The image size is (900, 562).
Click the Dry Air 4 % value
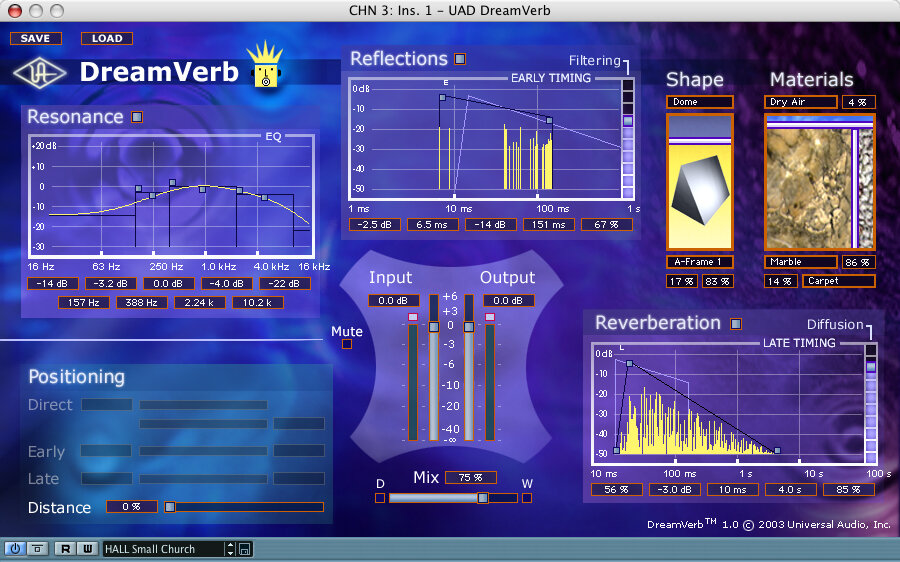click(859, 102)
